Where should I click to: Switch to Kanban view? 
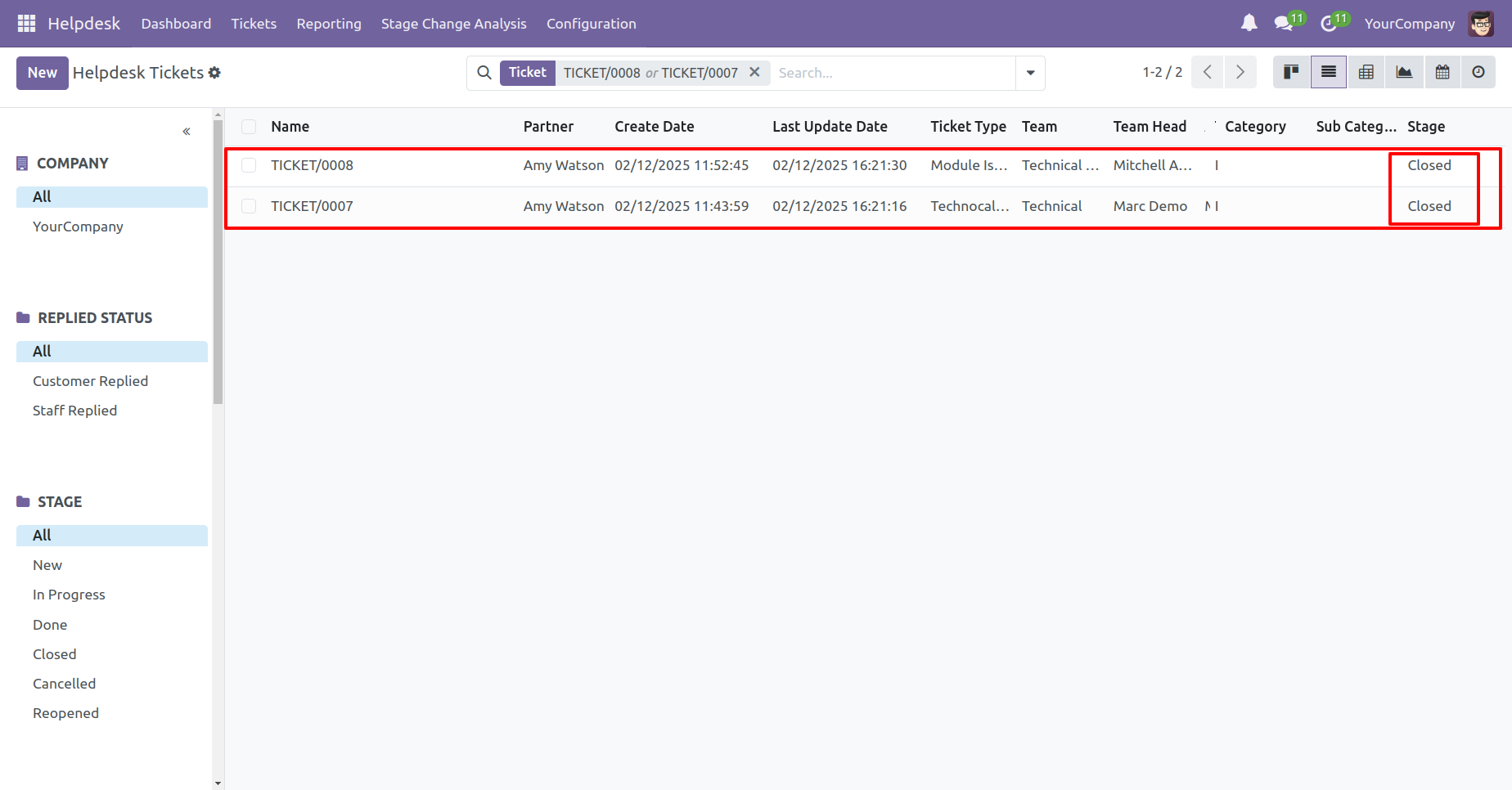(1292, 73)
